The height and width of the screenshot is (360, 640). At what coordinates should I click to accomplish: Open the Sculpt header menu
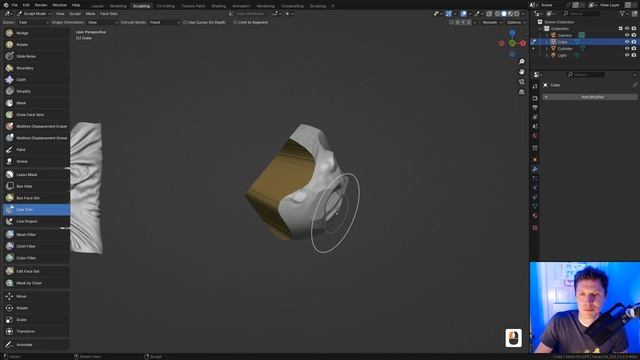pos(75,14)
